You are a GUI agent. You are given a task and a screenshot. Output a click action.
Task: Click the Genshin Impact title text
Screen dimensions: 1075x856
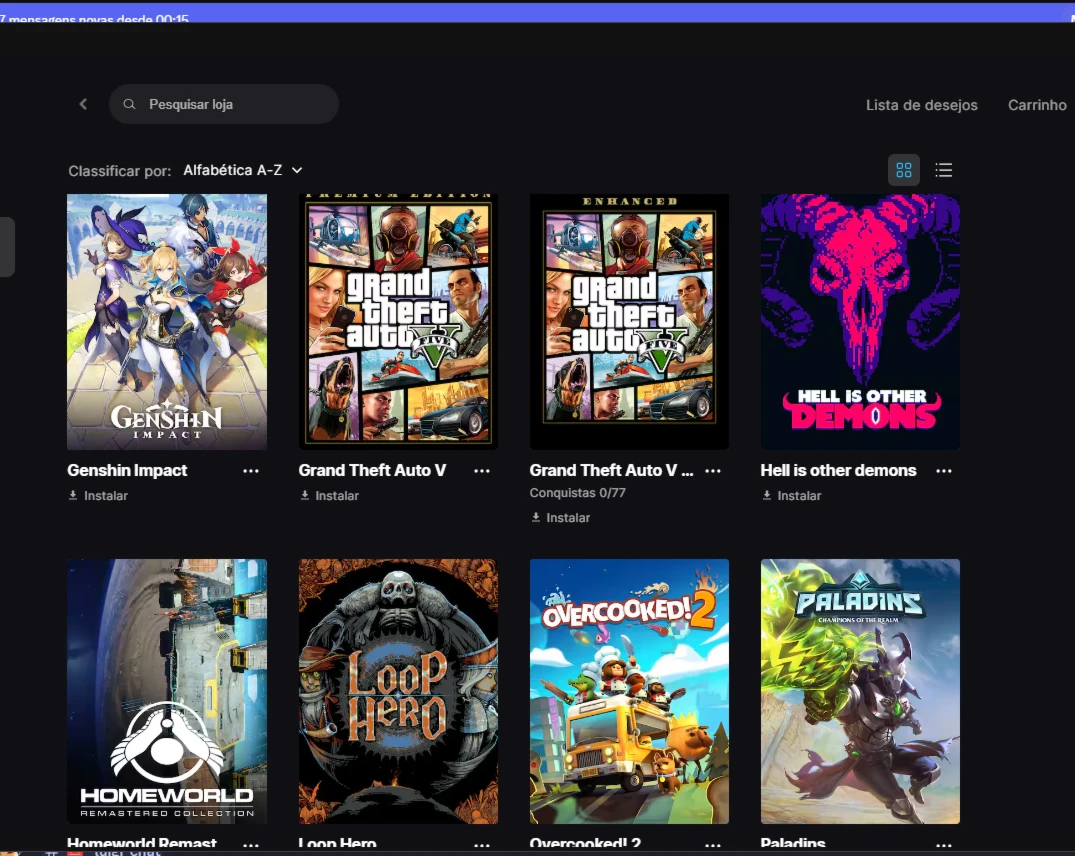[x=127, y=470]
